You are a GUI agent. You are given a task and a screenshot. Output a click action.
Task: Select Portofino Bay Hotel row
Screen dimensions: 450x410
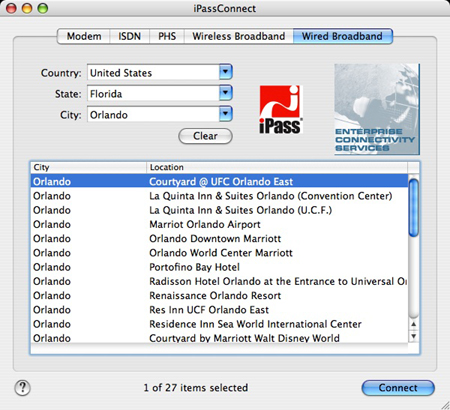click(x=219, y=267)
